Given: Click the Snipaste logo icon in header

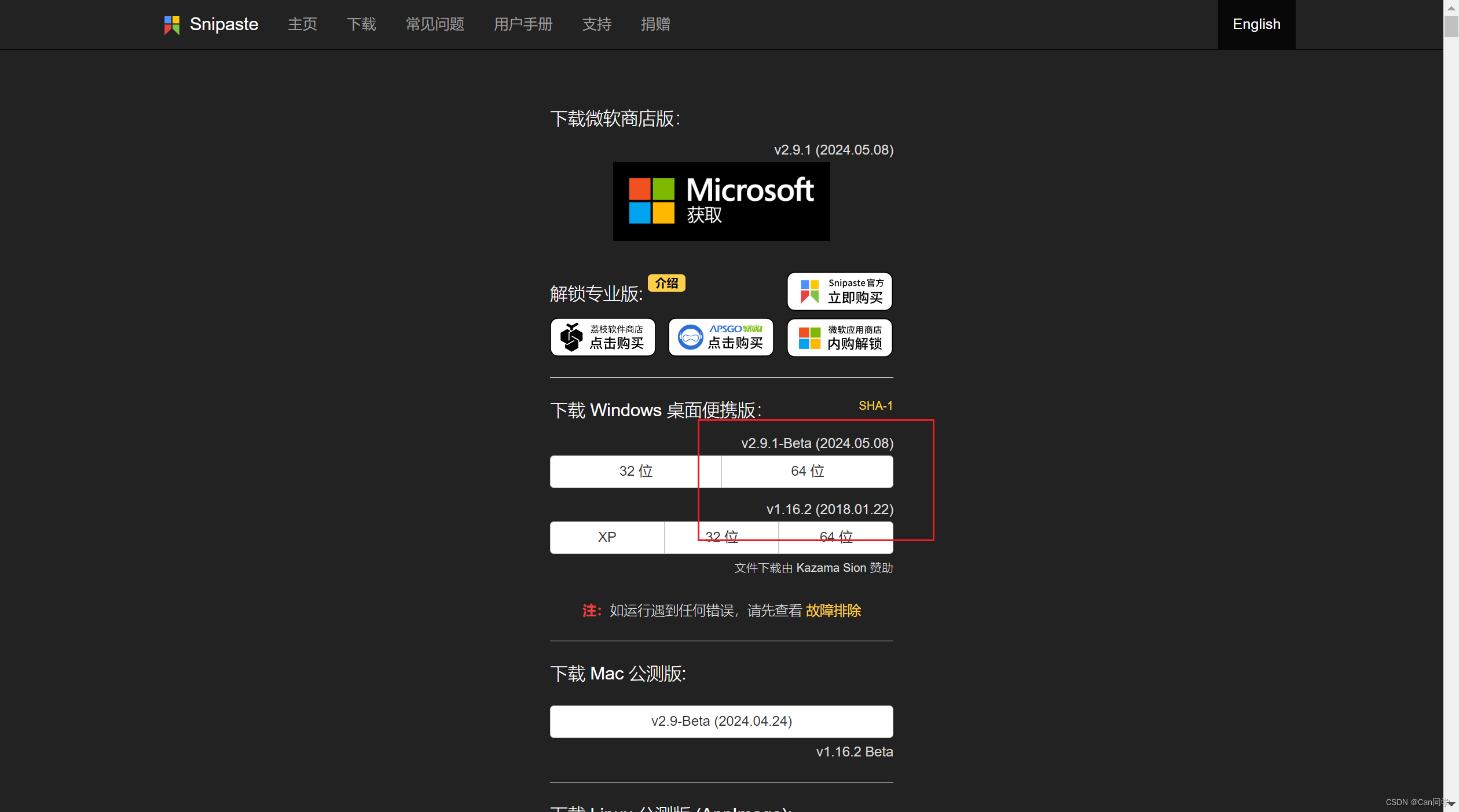Looking at the screenshot, I should pos(172,25).
